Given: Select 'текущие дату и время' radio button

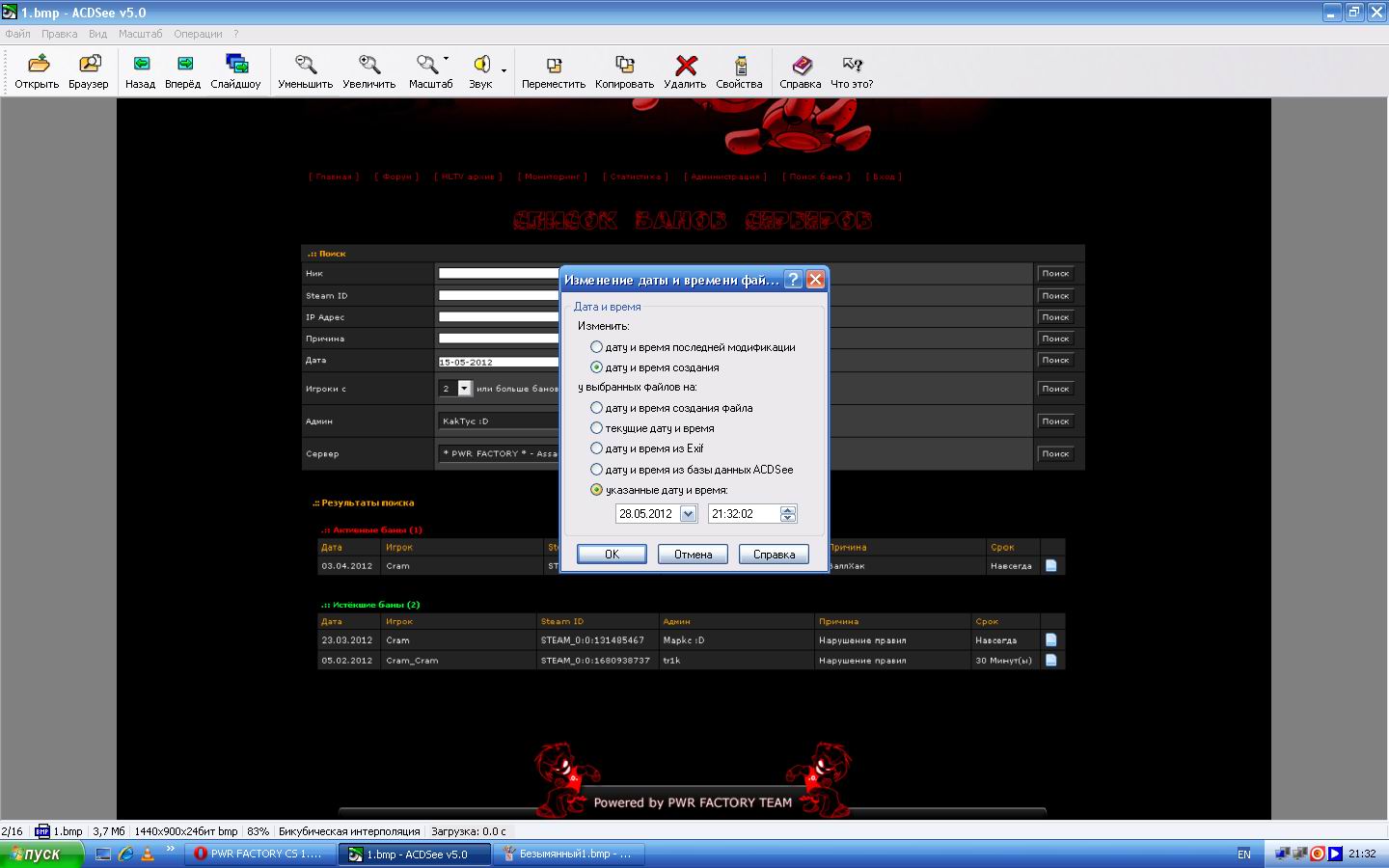Looking at the screenshot, I should 596,428.
